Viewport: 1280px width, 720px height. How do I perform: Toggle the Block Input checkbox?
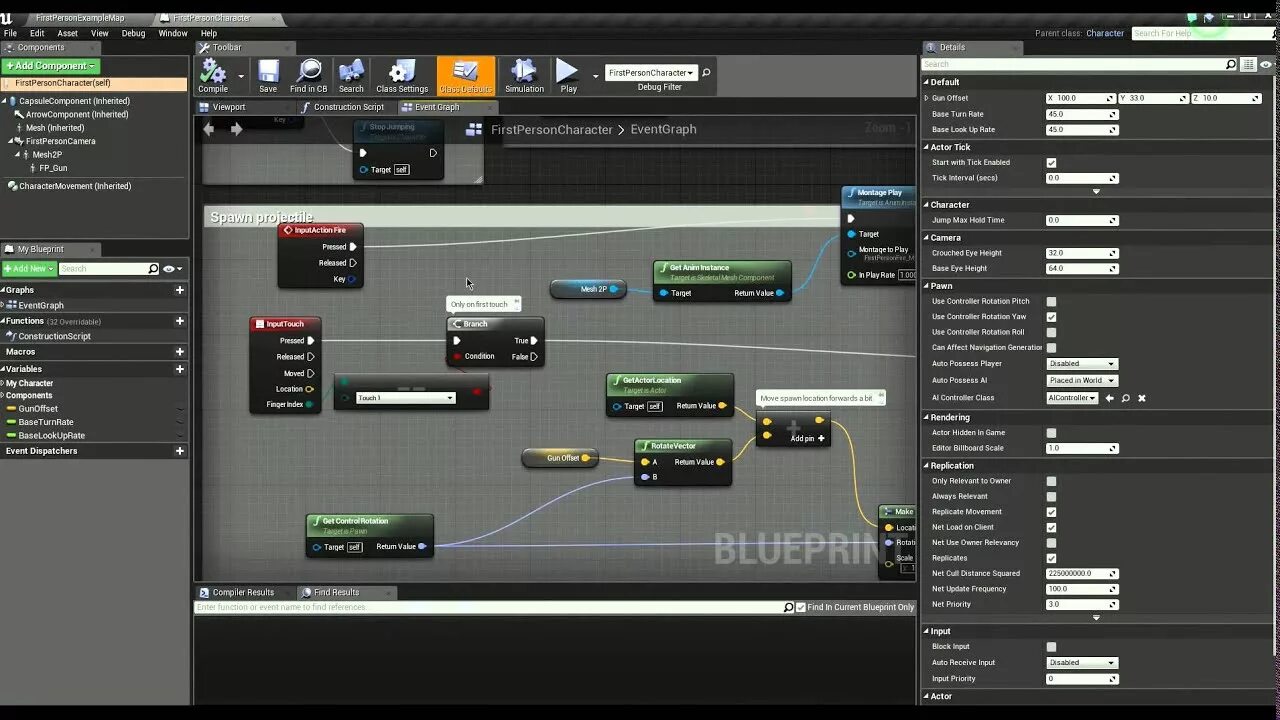pos(1051,647)
